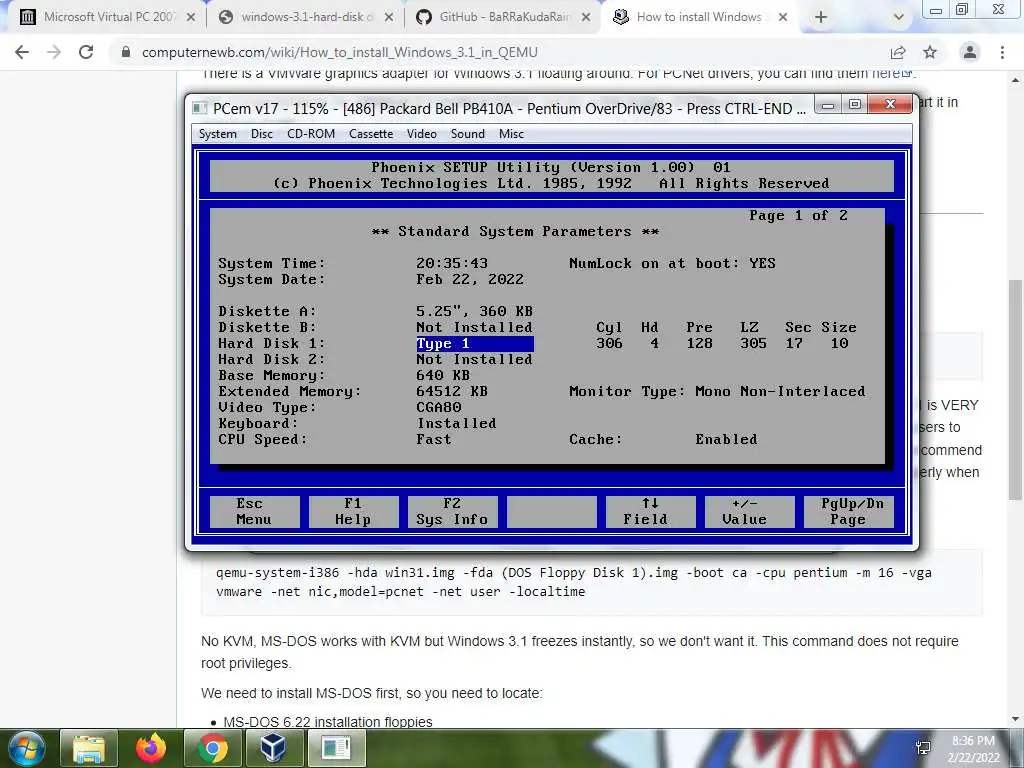Open the Chrome profile menu
This screenshot has width=1024, height=768.
point(970,52)
